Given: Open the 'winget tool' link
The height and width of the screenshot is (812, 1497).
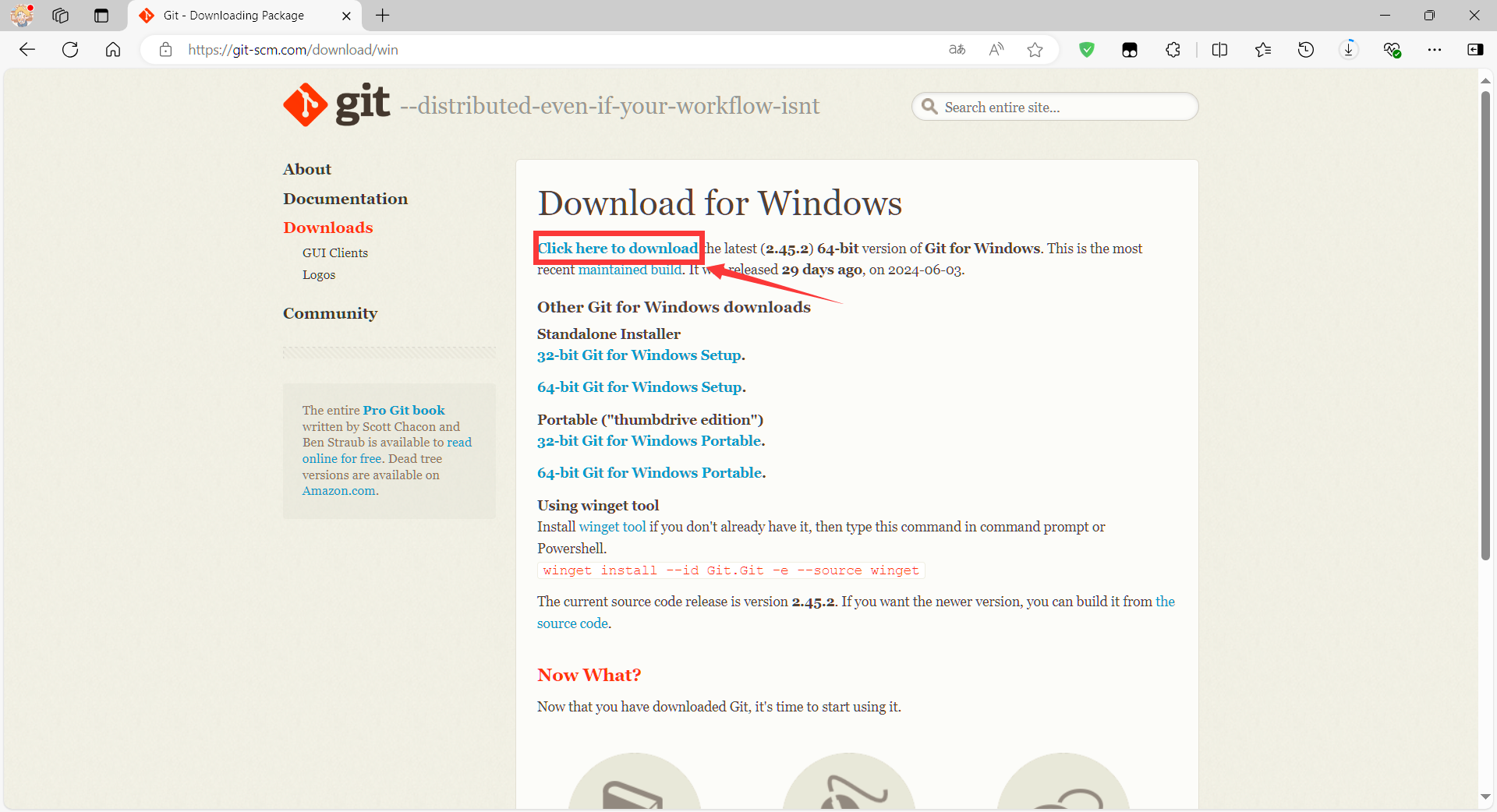Looking at the screenshot, I should [x=613, y=527].
